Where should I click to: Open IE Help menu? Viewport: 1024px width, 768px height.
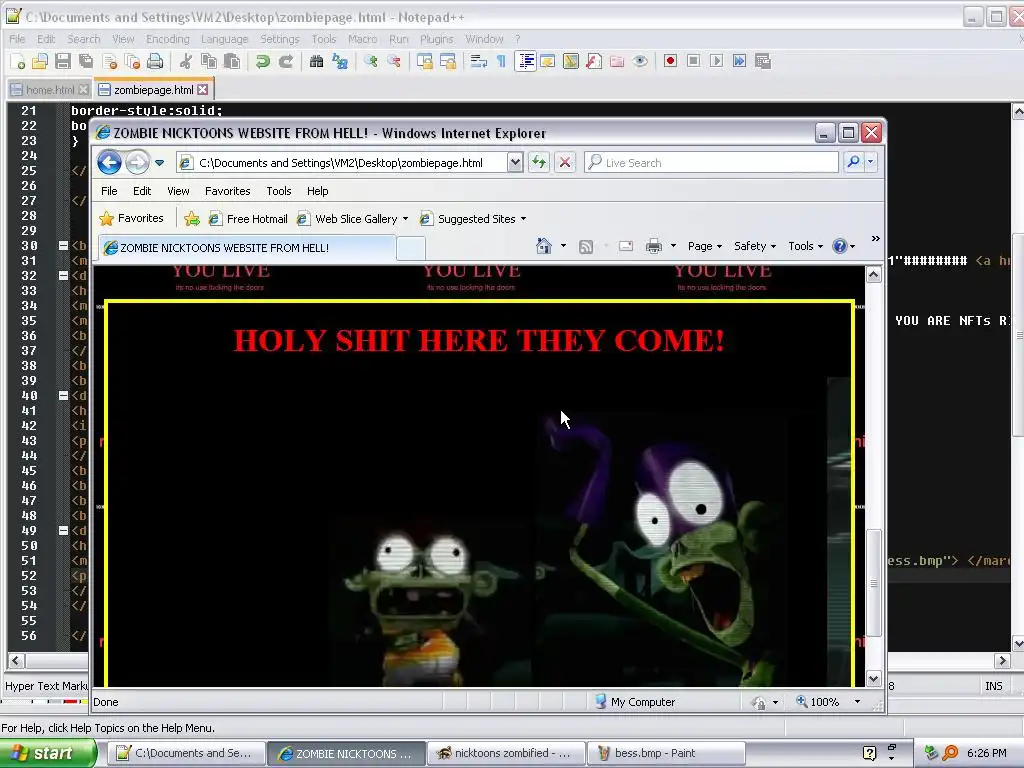317,191
